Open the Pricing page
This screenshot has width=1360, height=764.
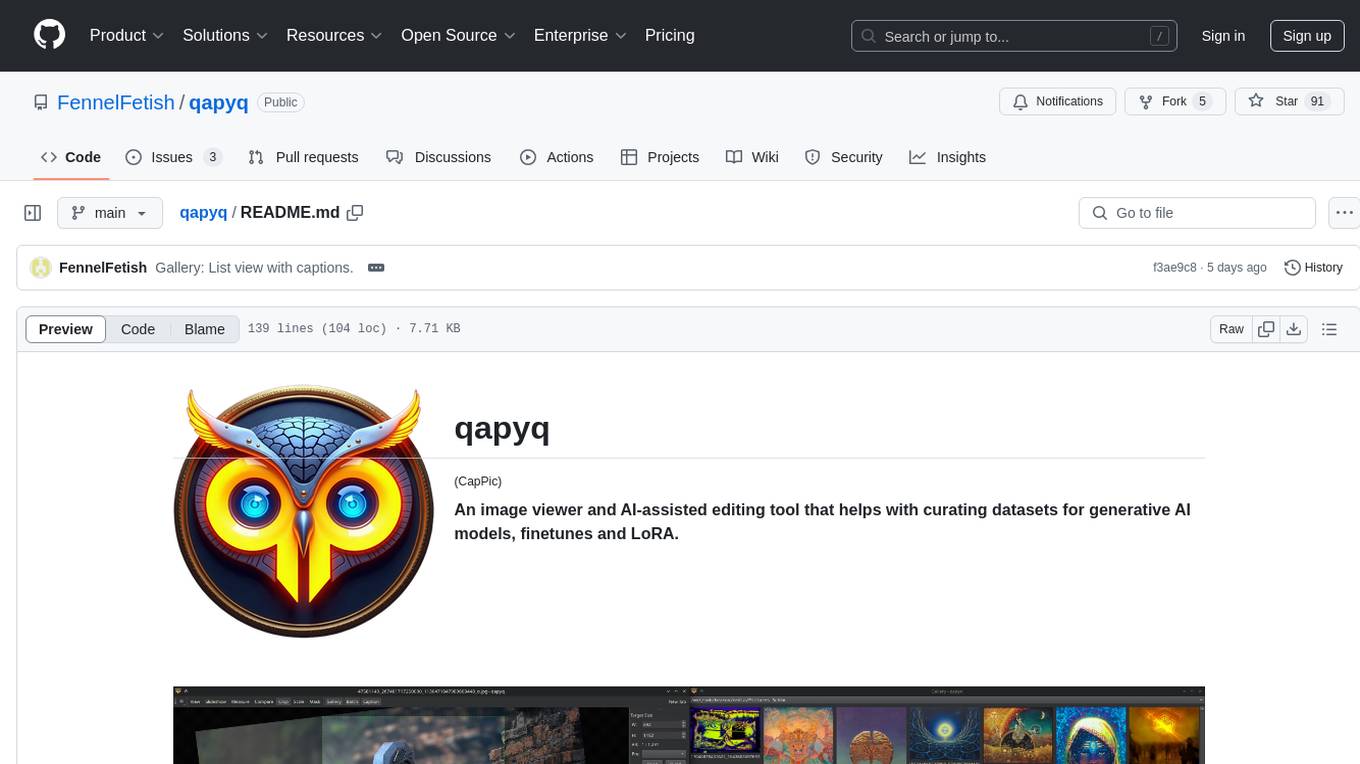coord(670,35)
